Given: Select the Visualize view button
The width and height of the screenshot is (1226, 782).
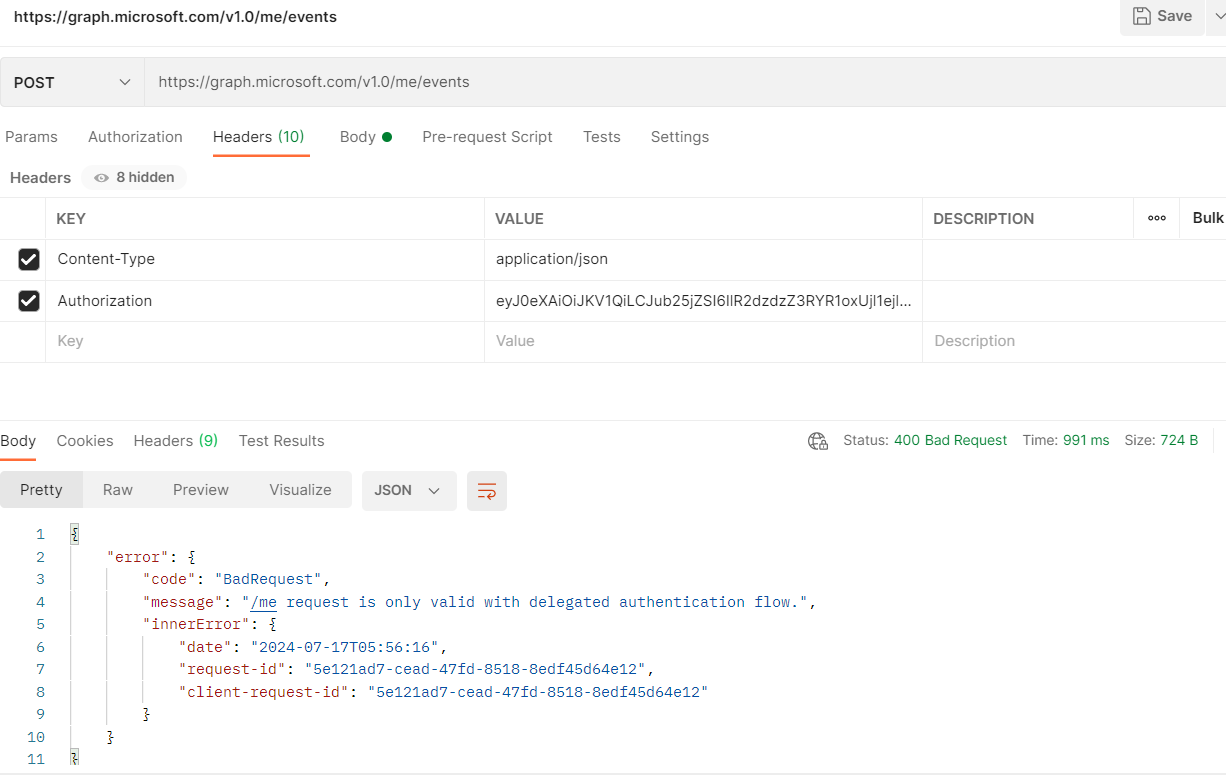Looking at the screenshot, I should pyautogui.click(x=300, y=490).
